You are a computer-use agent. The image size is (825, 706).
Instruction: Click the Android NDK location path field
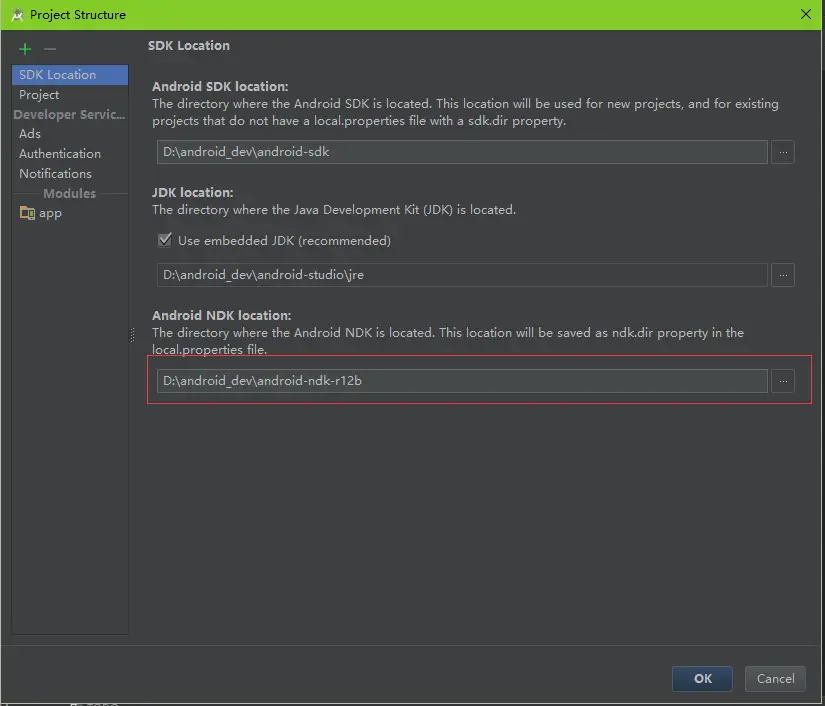click(462, 381)
